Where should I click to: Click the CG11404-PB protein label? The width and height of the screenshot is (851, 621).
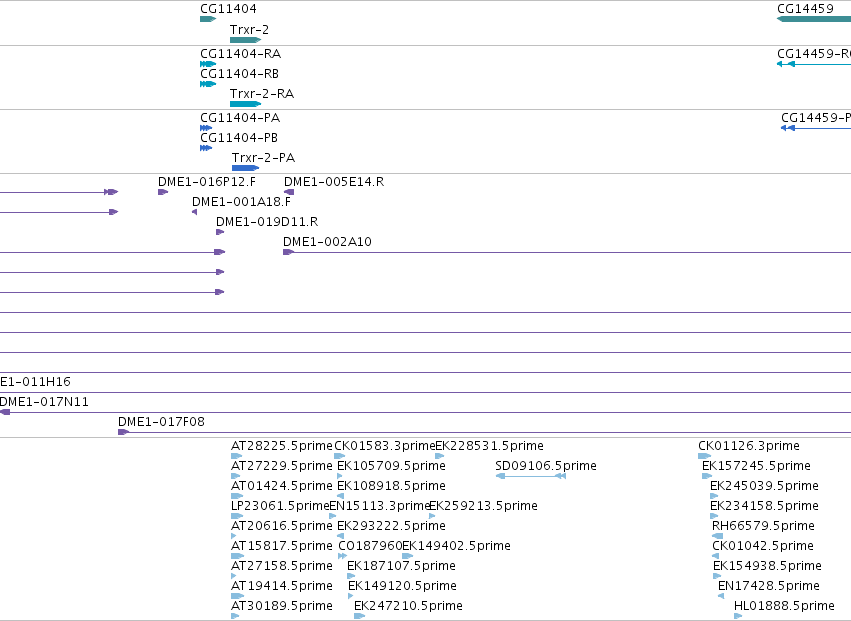tap(239, 138)
